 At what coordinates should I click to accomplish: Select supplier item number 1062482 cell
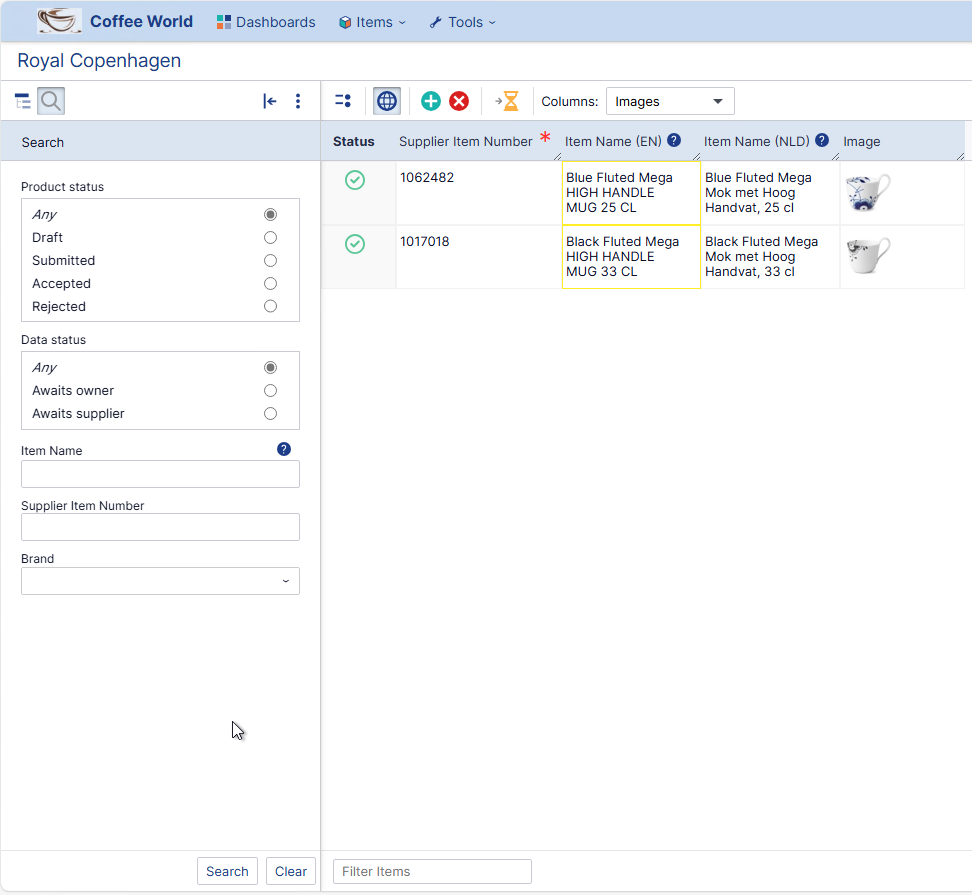click(479, 193)
